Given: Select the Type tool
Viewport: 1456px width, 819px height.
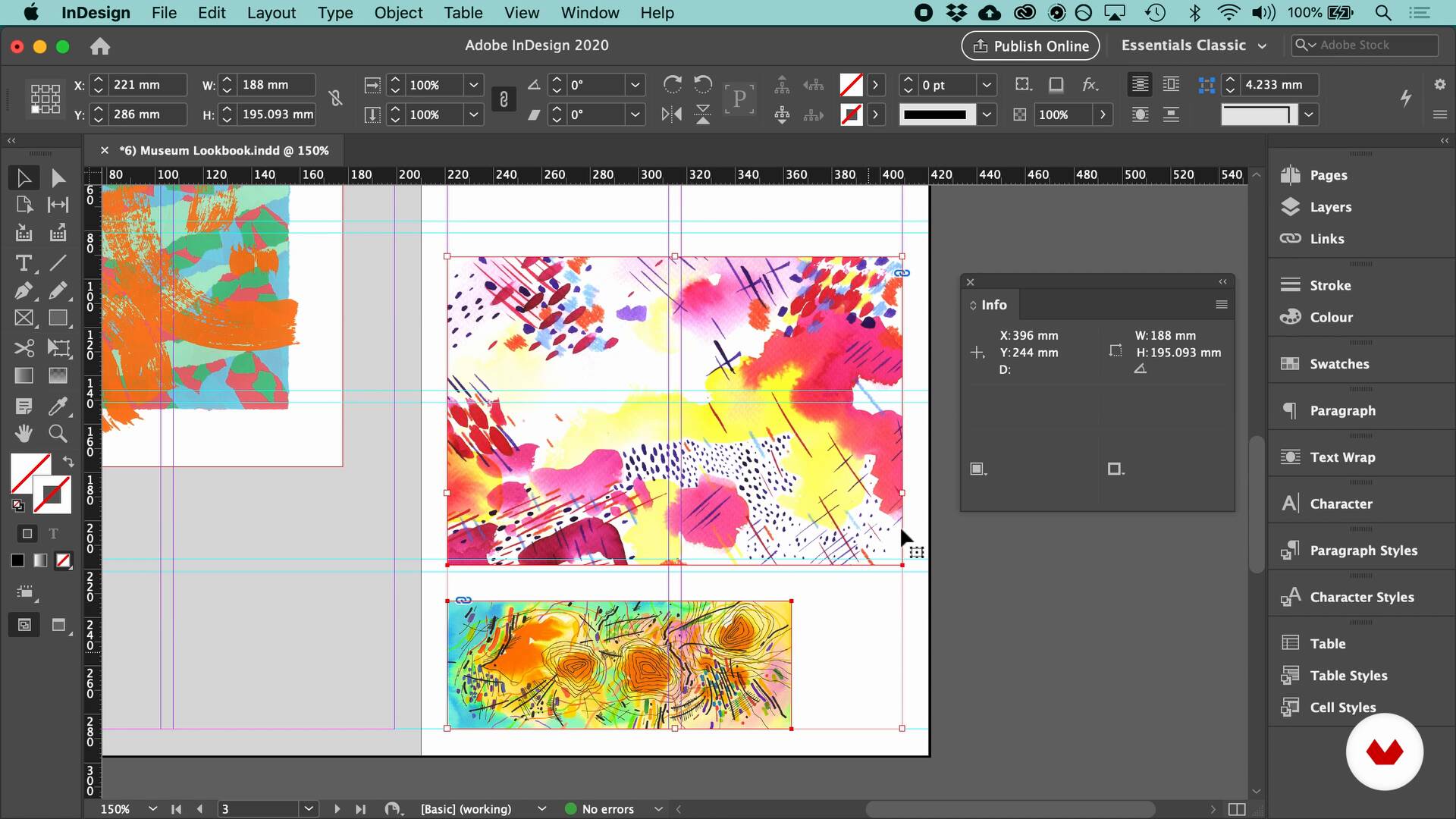Looking at the screenshot, I should (24, 263).
